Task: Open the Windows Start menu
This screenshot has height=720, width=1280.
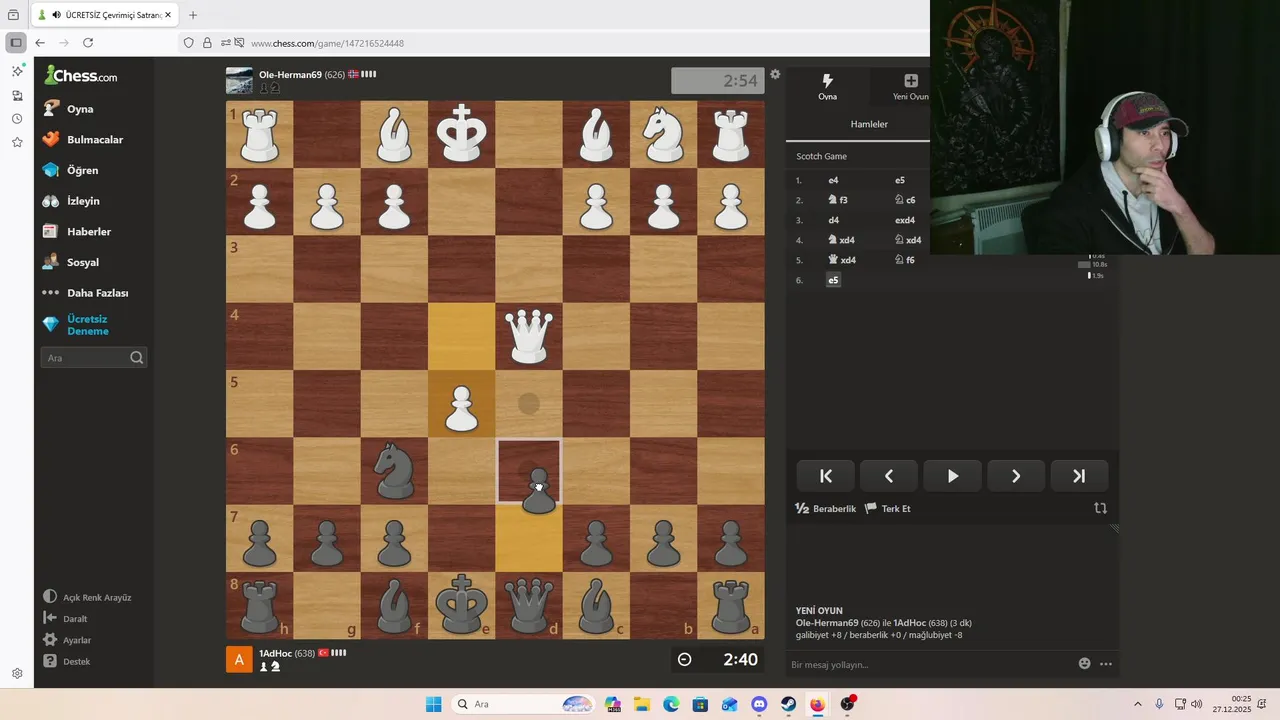Action: tap(433, 704)
